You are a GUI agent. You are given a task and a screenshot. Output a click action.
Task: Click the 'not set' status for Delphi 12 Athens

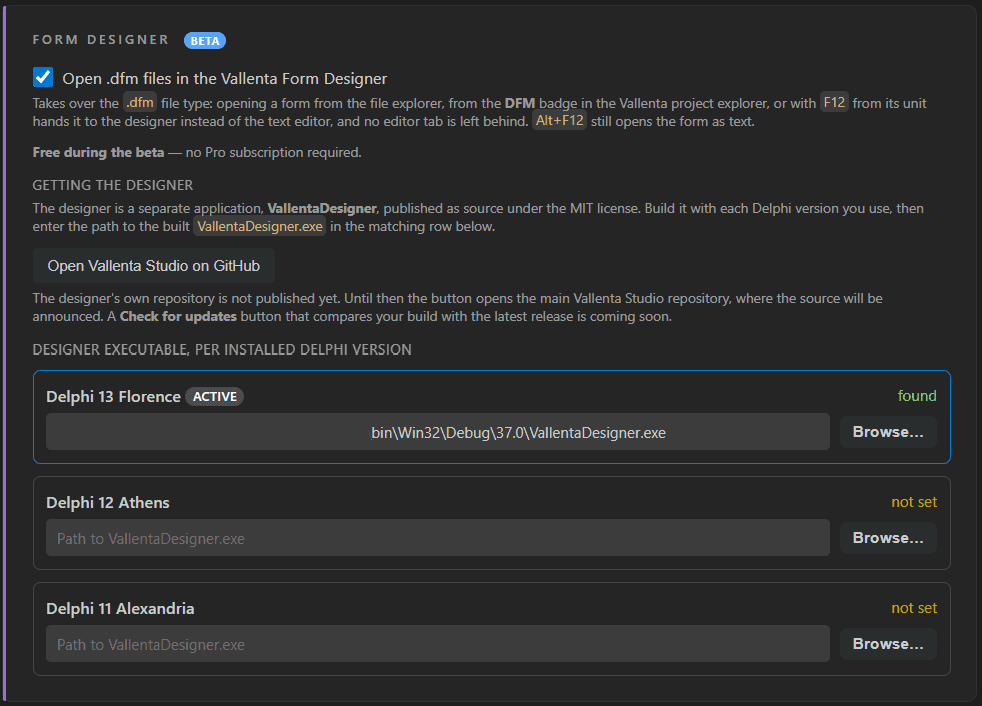914,502
